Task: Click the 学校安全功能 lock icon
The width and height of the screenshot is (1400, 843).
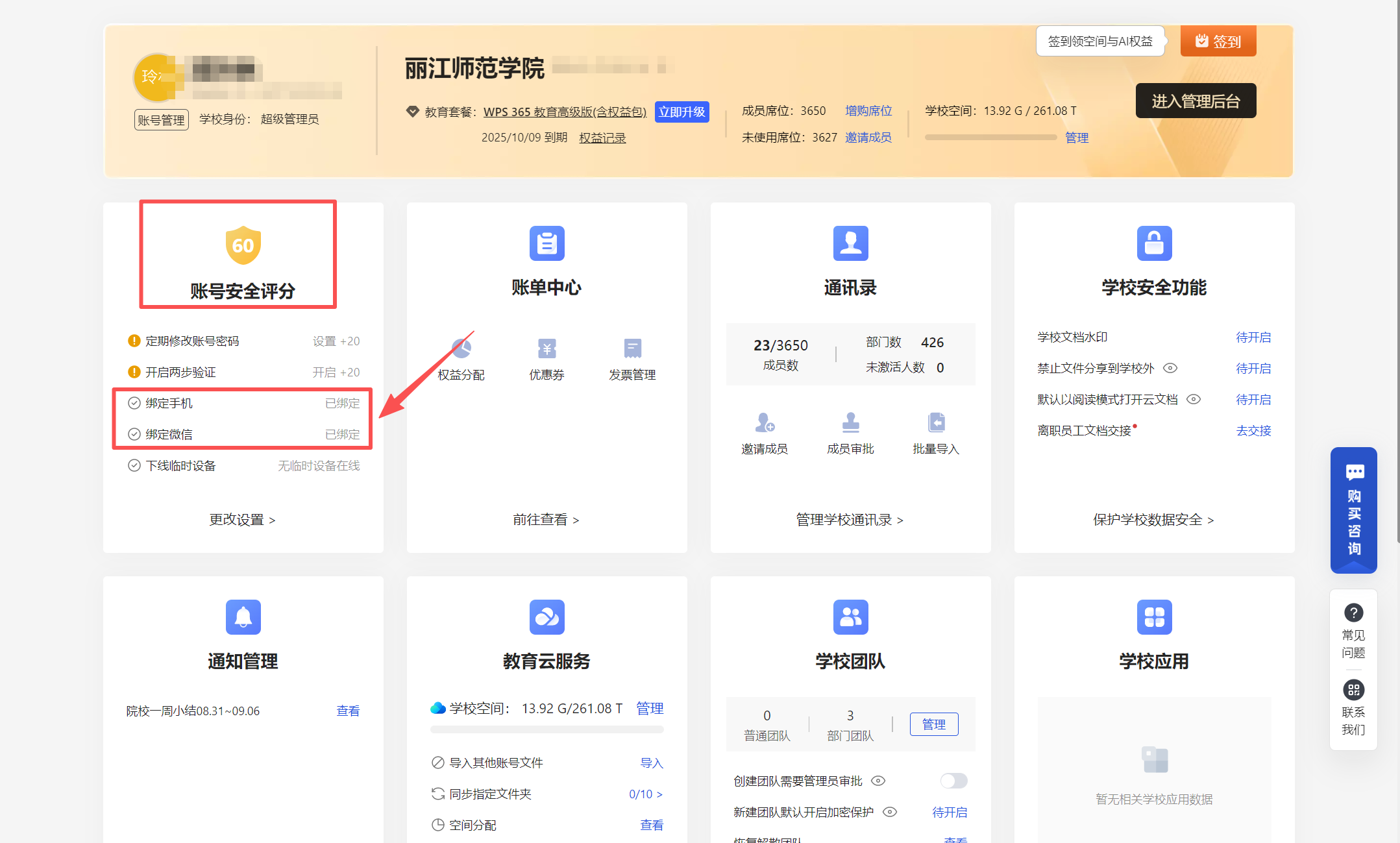Action: click(1154, 243)
